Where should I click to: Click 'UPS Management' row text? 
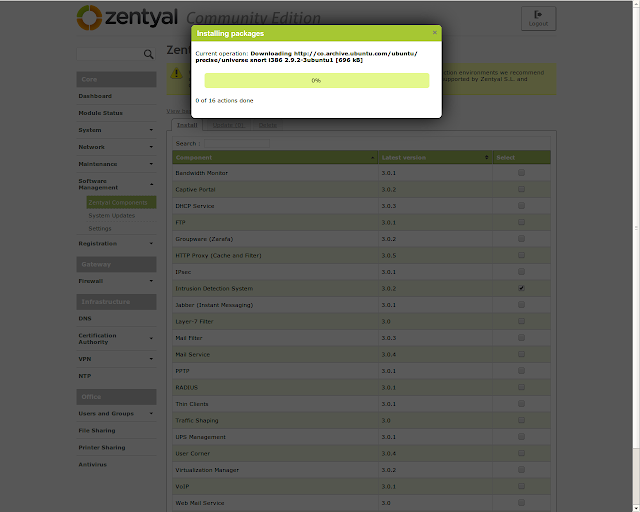click(x=200, y=437)
